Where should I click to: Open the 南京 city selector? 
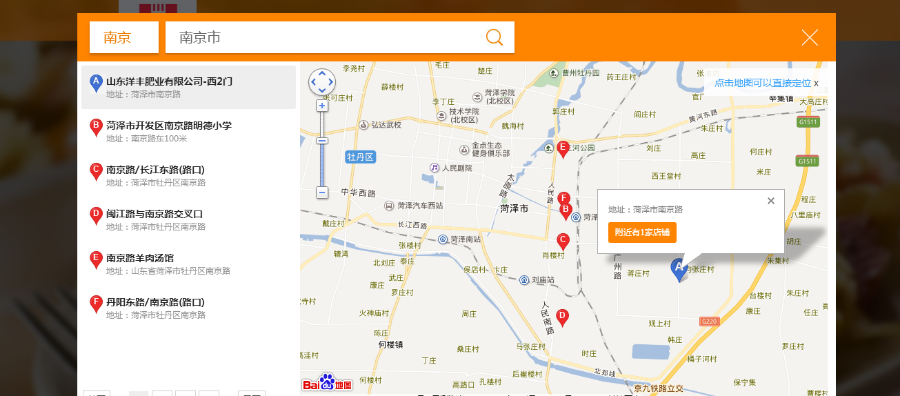(x=124, y=37)
